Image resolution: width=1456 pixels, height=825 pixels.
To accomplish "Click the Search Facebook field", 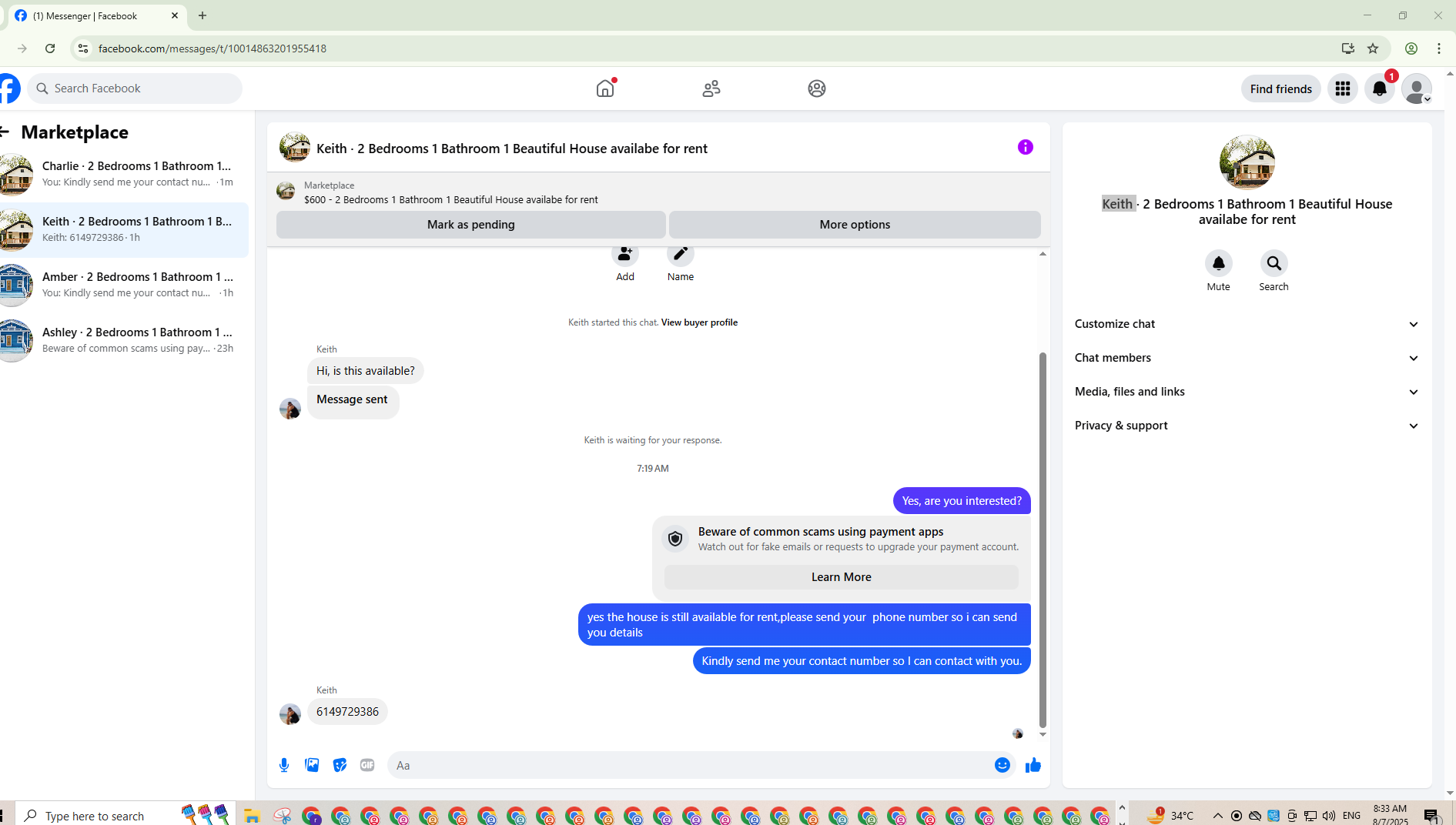I will pos(136,89).
